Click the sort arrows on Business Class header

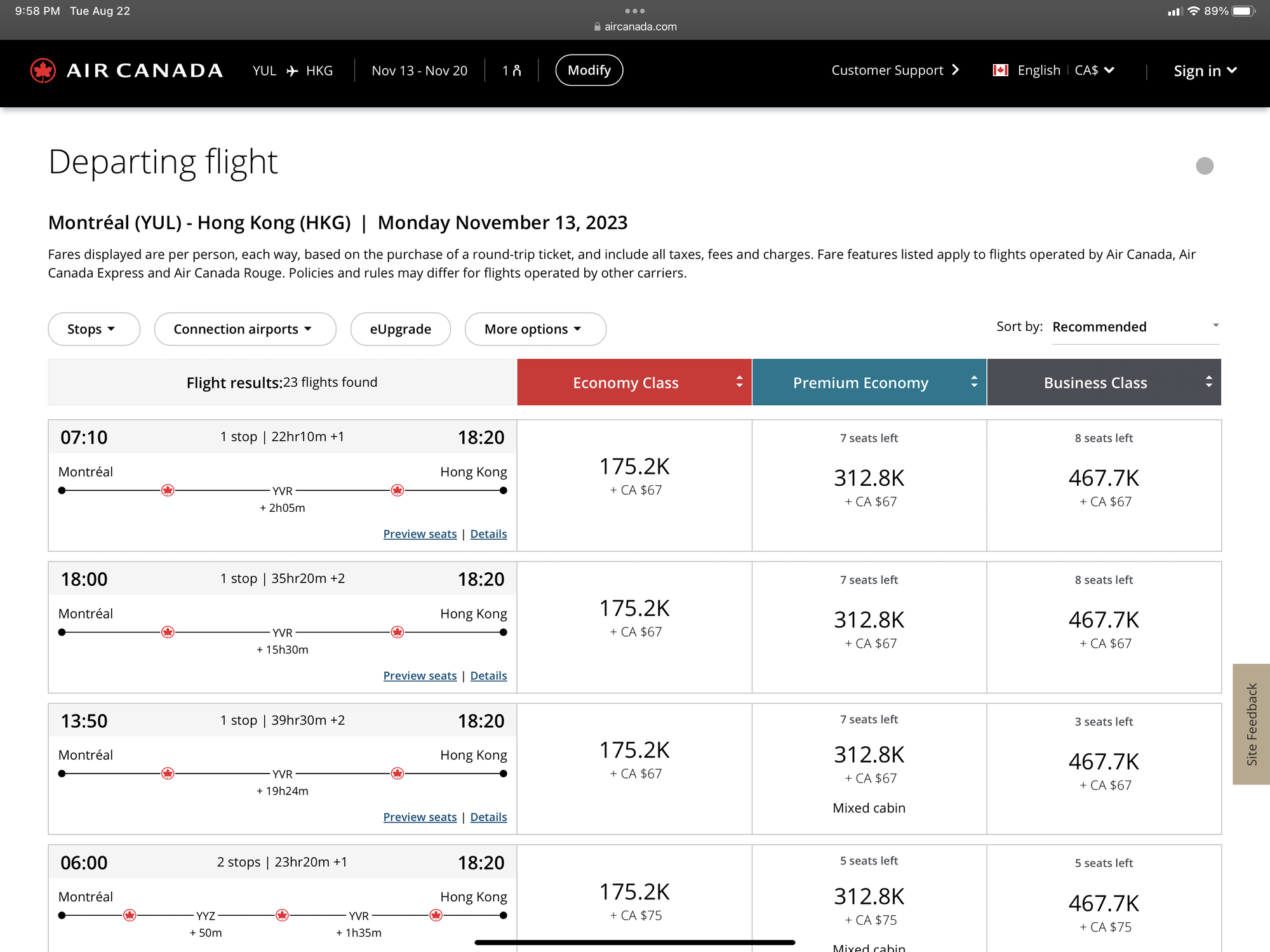pyautogui.click(x=1208, y=382)
